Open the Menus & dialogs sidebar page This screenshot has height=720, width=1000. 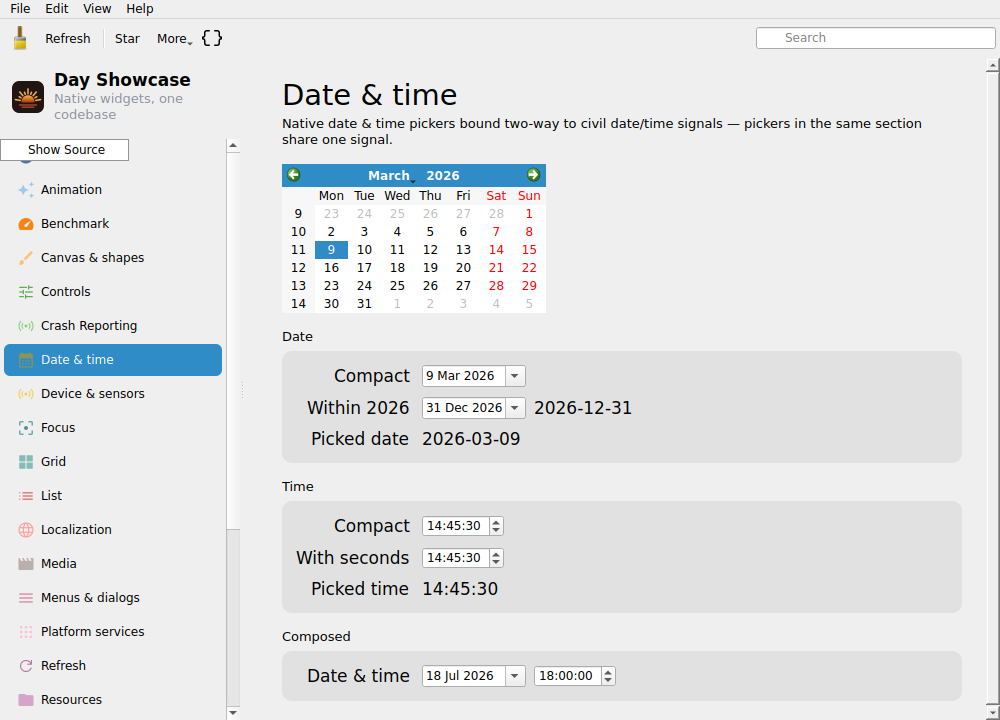click(113, 598)
